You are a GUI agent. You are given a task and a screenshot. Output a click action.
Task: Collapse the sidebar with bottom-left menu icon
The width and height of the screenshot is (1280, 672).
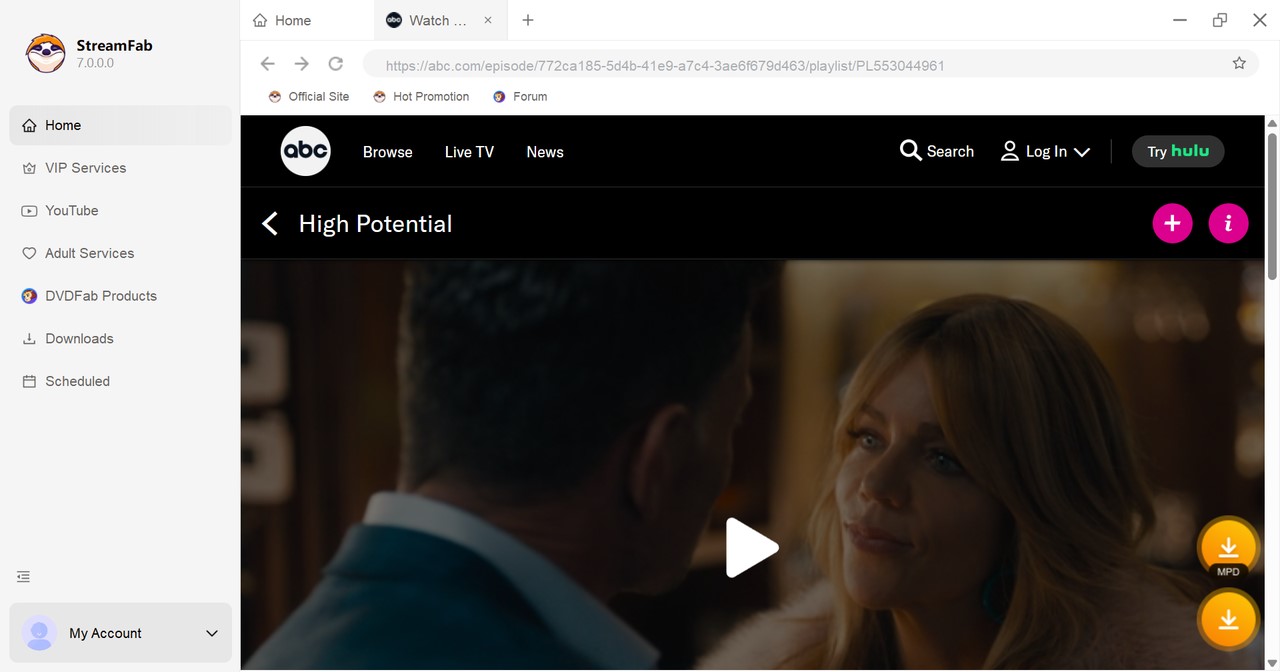[x=24, y=577]
